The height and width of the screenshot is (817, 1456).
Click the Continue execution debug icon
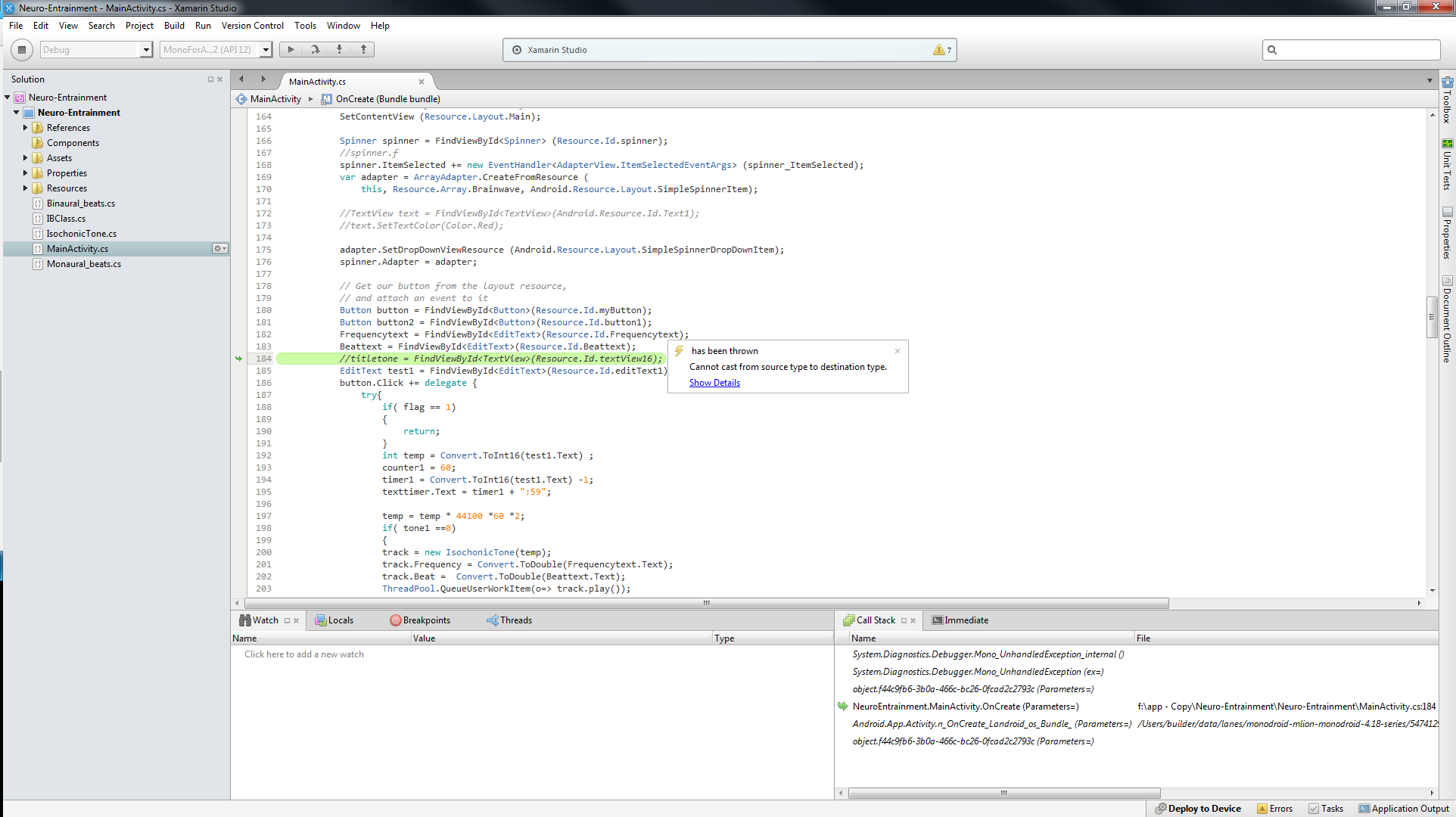tap(291, 50)
